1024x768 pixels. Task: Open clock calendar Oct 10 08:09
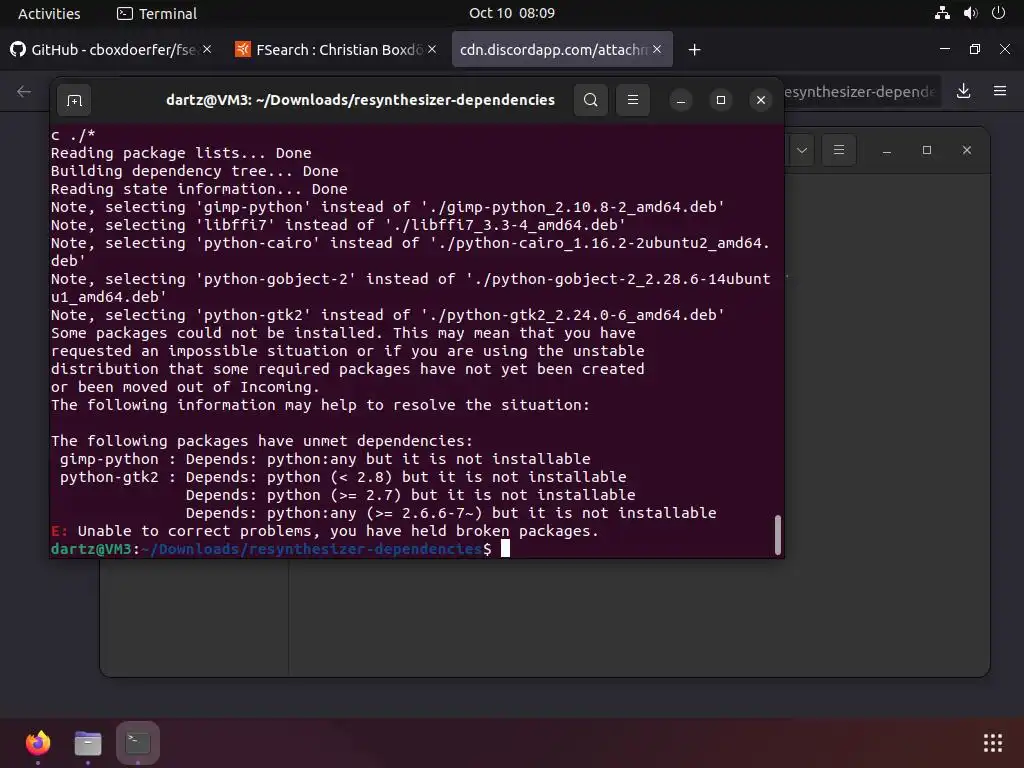[x=512, y=13]
